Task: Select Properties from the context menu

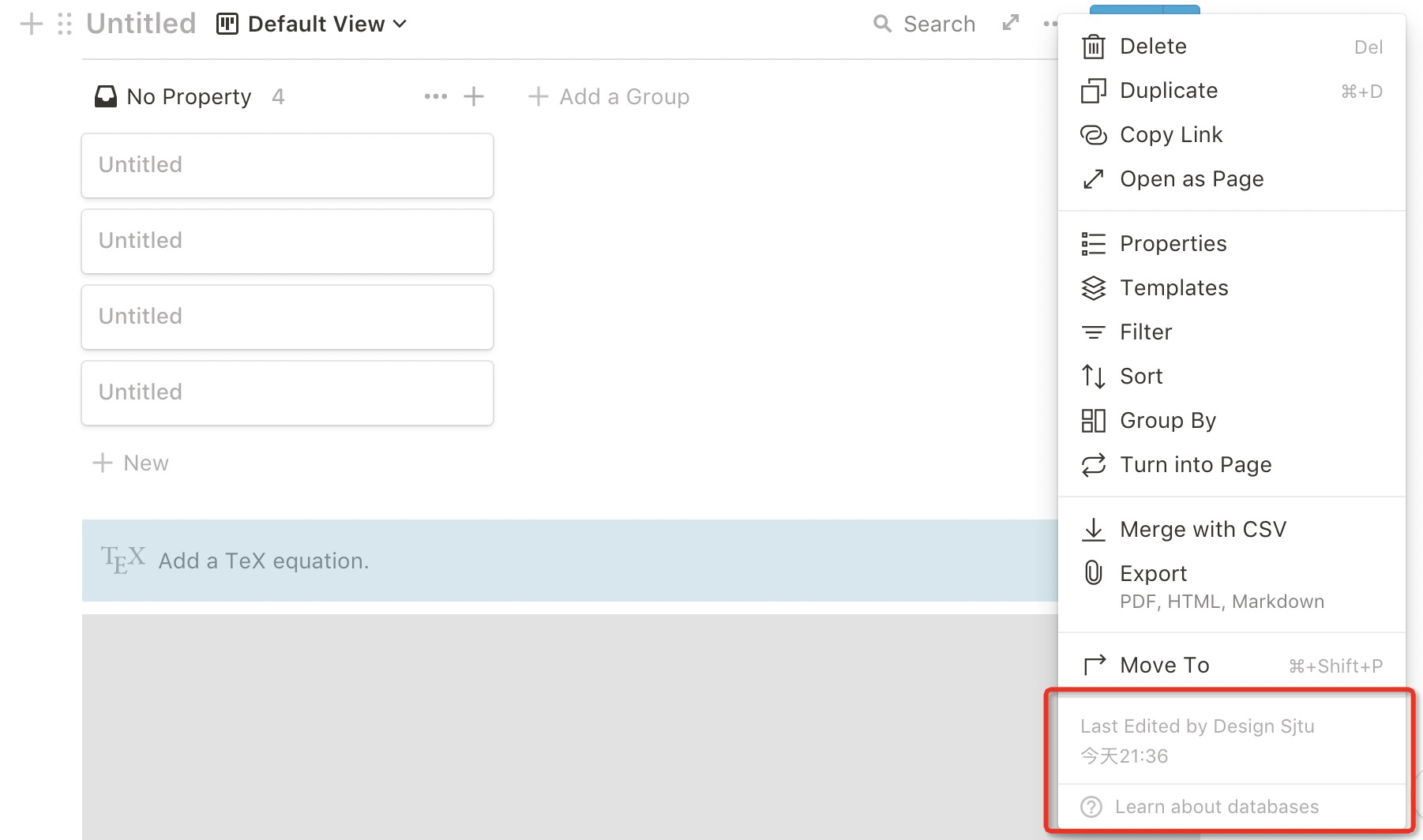Action: [1173, 244]
